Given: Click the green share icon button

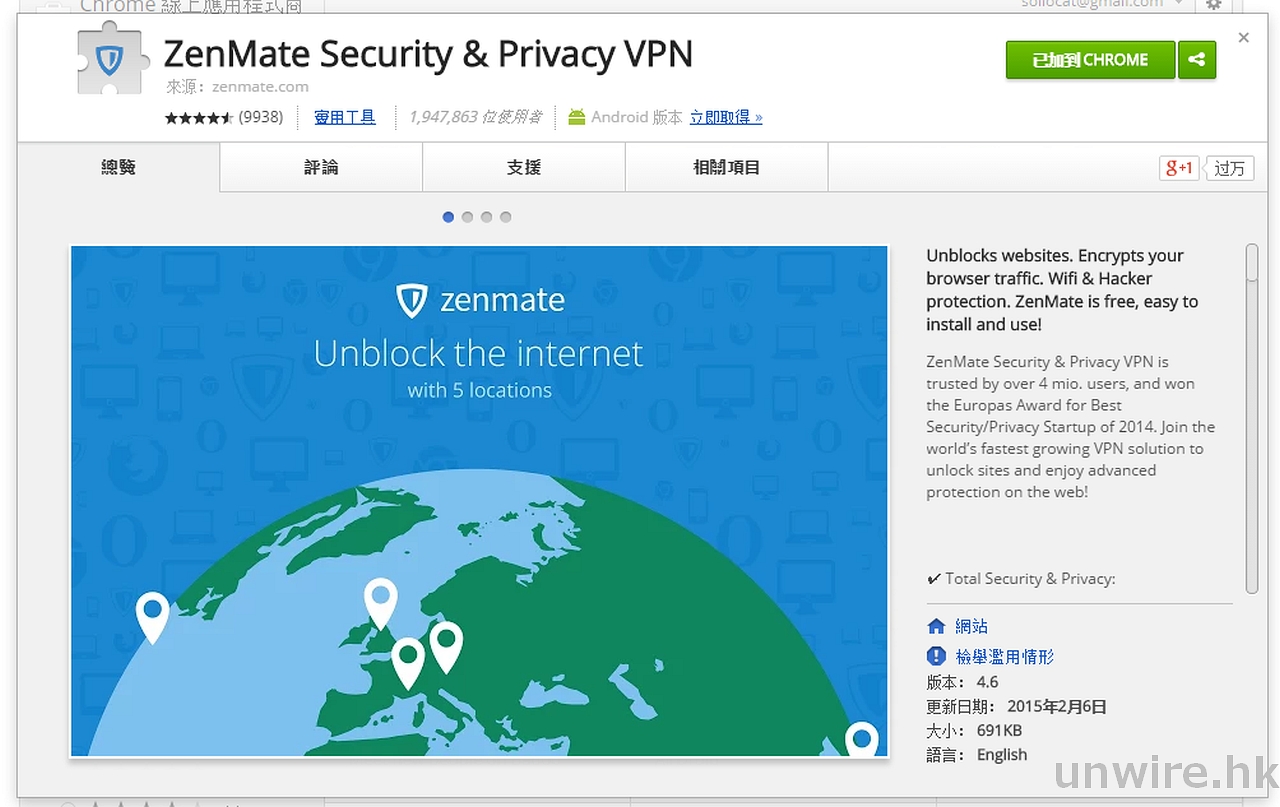Looking at the screenshot, I should 1196,60.
